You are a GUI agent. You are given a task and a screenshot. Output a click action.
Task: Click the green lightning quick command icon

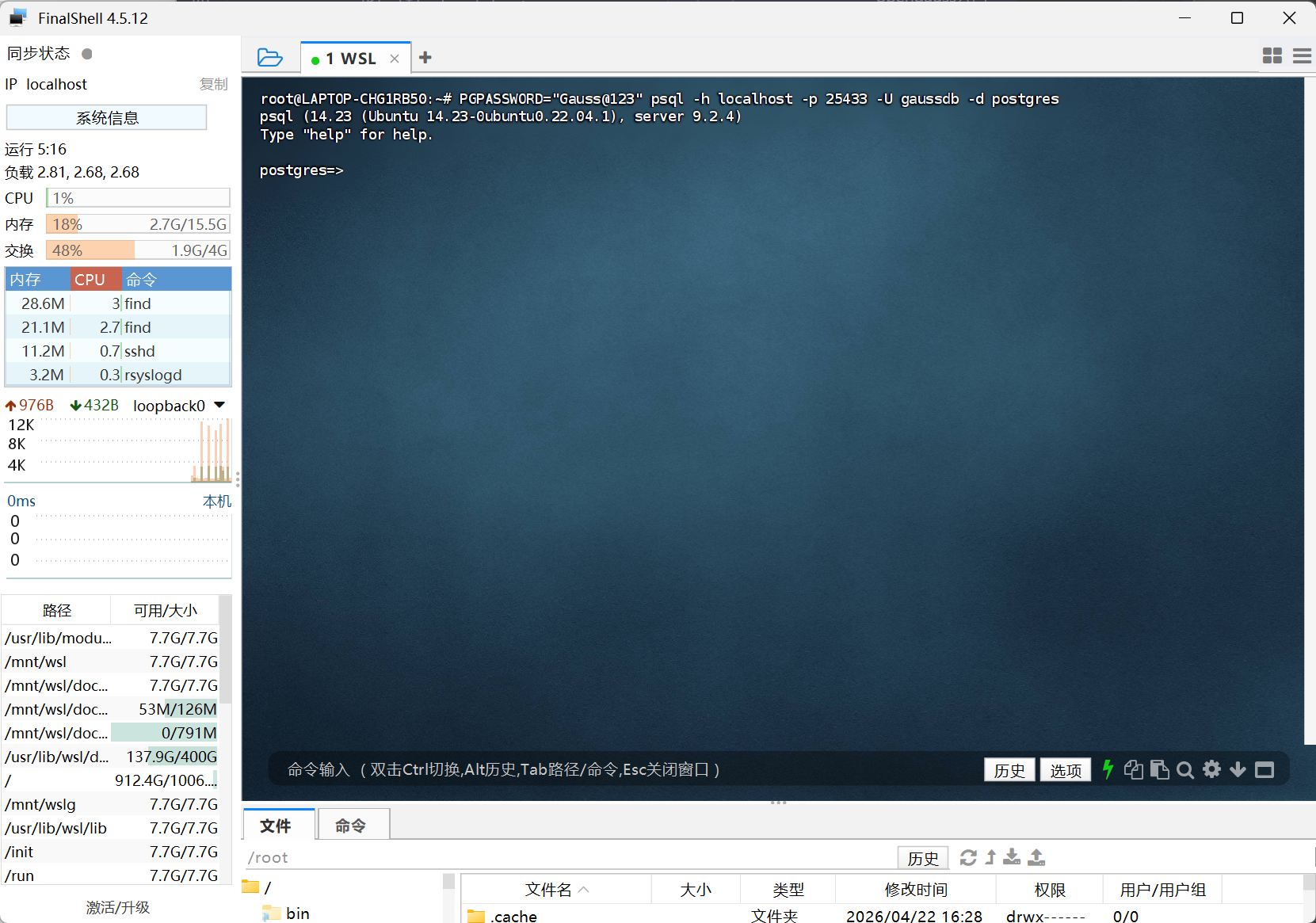tap(1108, 769)
